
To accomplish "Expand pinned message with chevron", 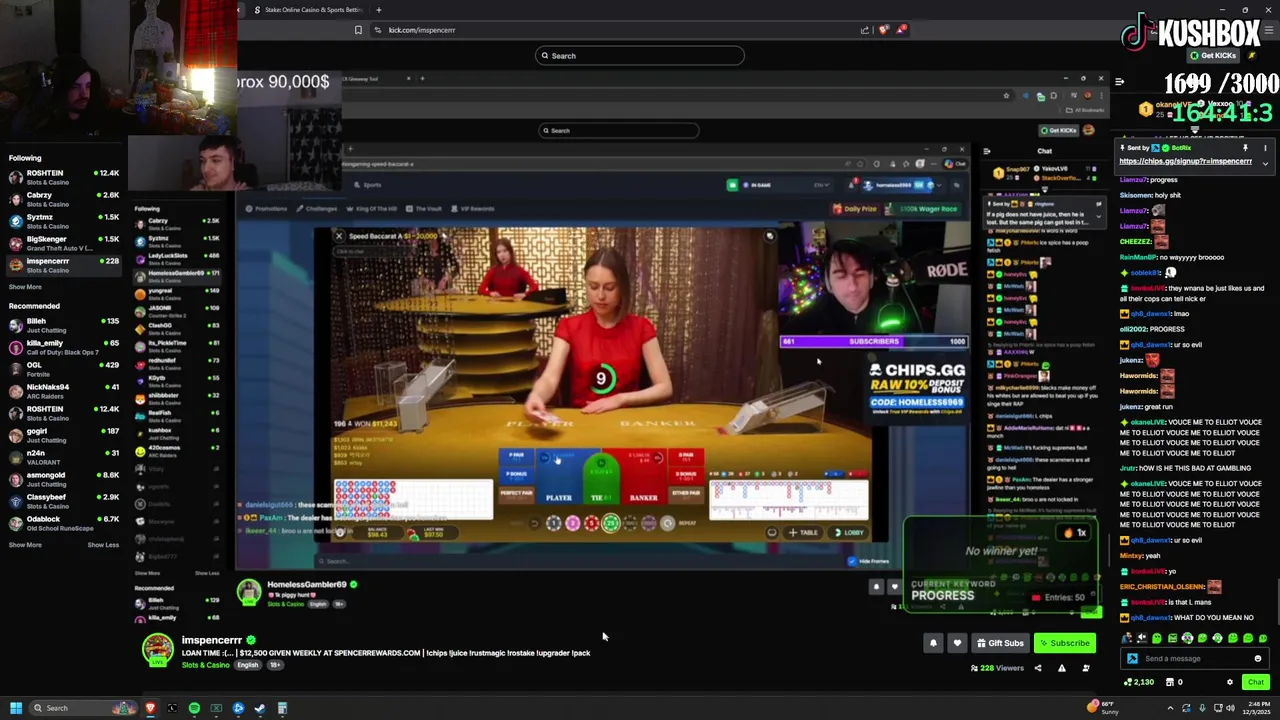I will pyautogui.click(x=1265, y=163).
